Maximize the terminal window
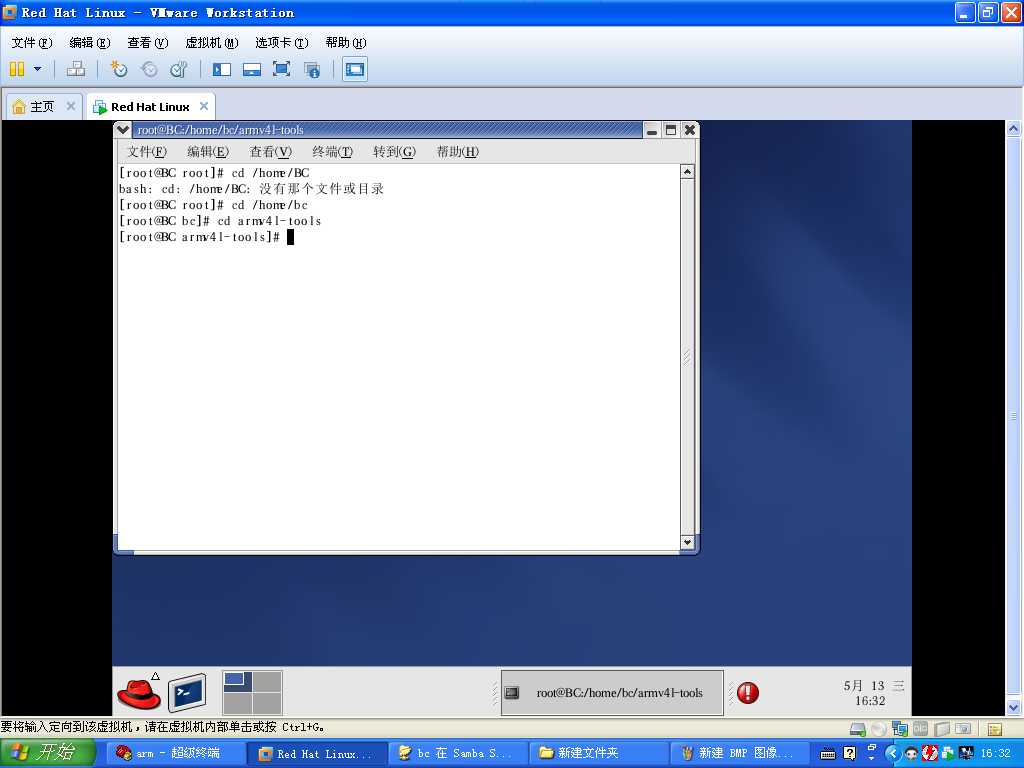Image resolution: width=1024 pixels, height=768 pixels. tap(671, 130)
